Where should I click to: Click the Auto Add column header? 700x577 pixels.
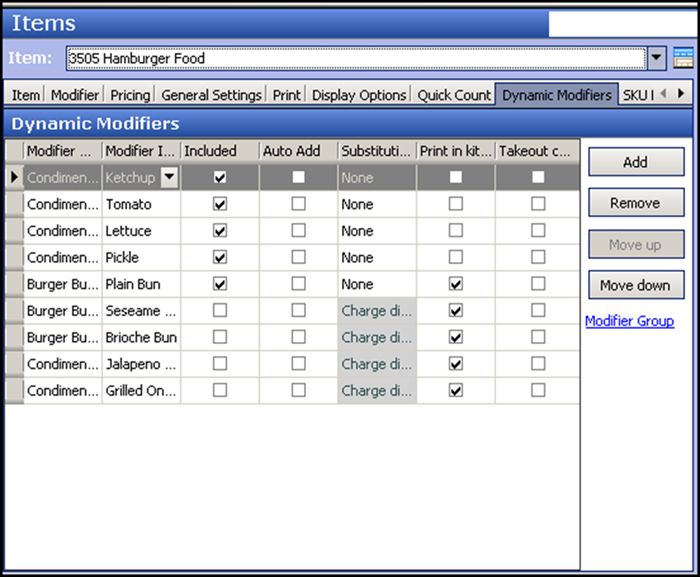[298, 151]
